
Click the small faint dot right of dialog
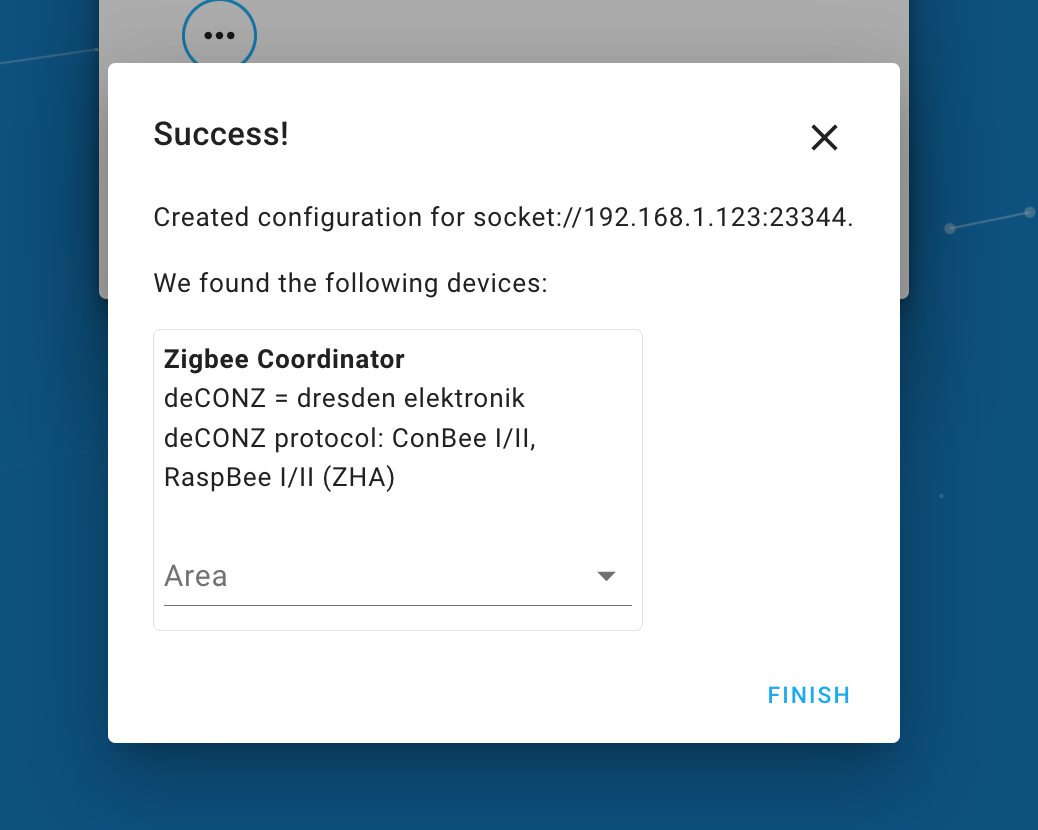pos(941,496)
